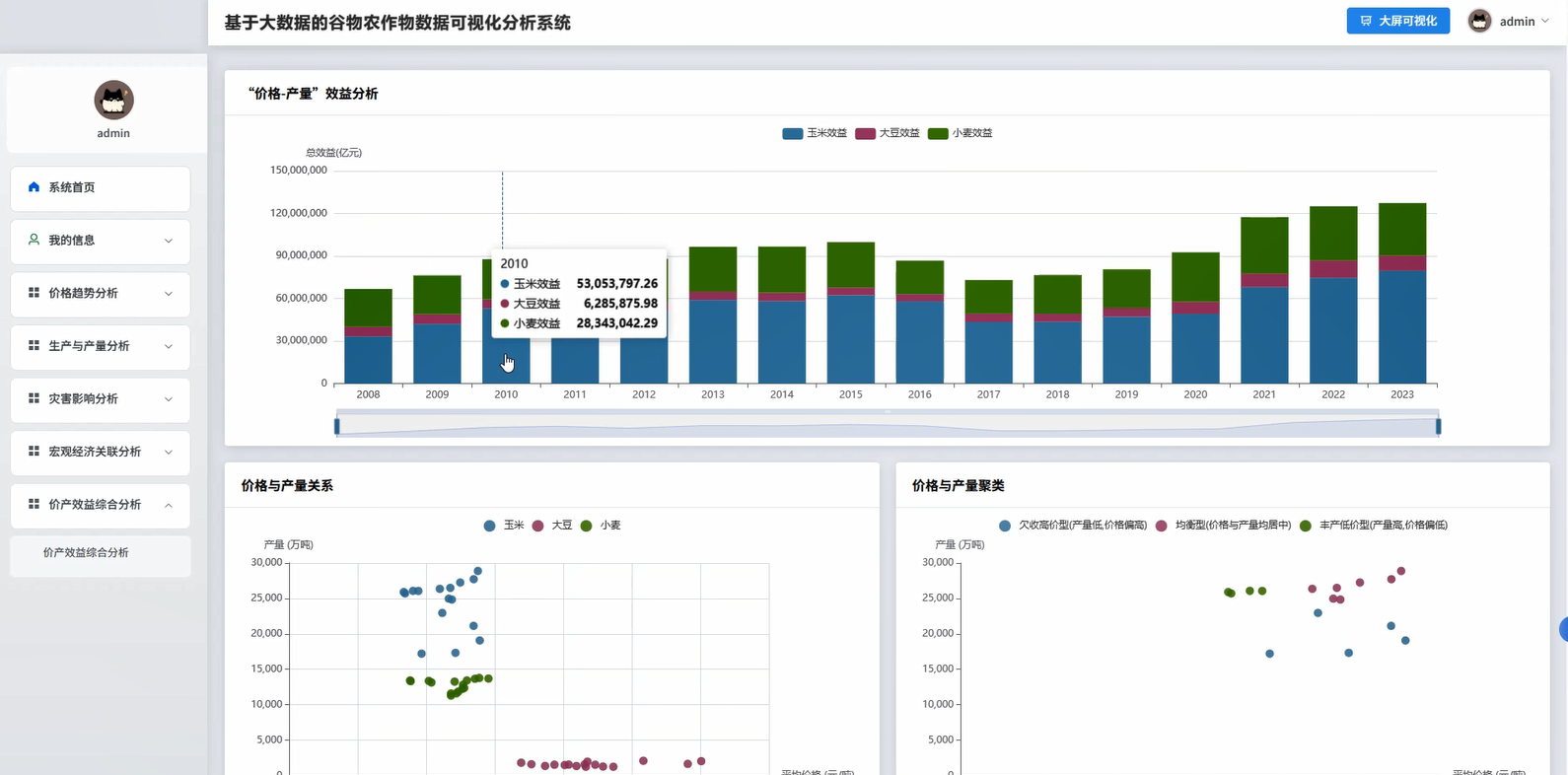Open the 我的信息 menu label

click(72, 240)
